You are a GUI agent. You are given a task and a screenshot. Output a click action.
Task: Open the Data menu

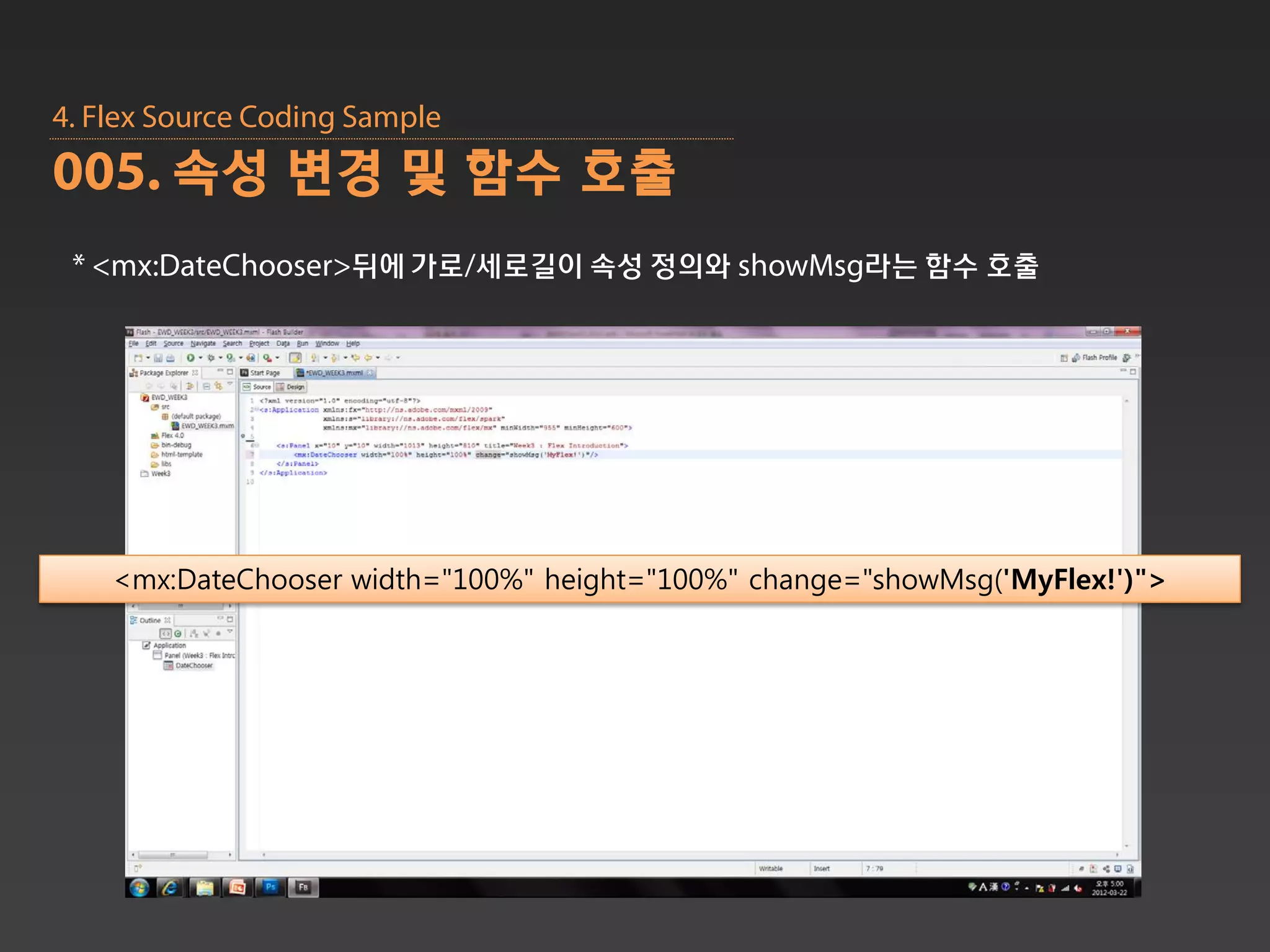click(x=283, y=343)
